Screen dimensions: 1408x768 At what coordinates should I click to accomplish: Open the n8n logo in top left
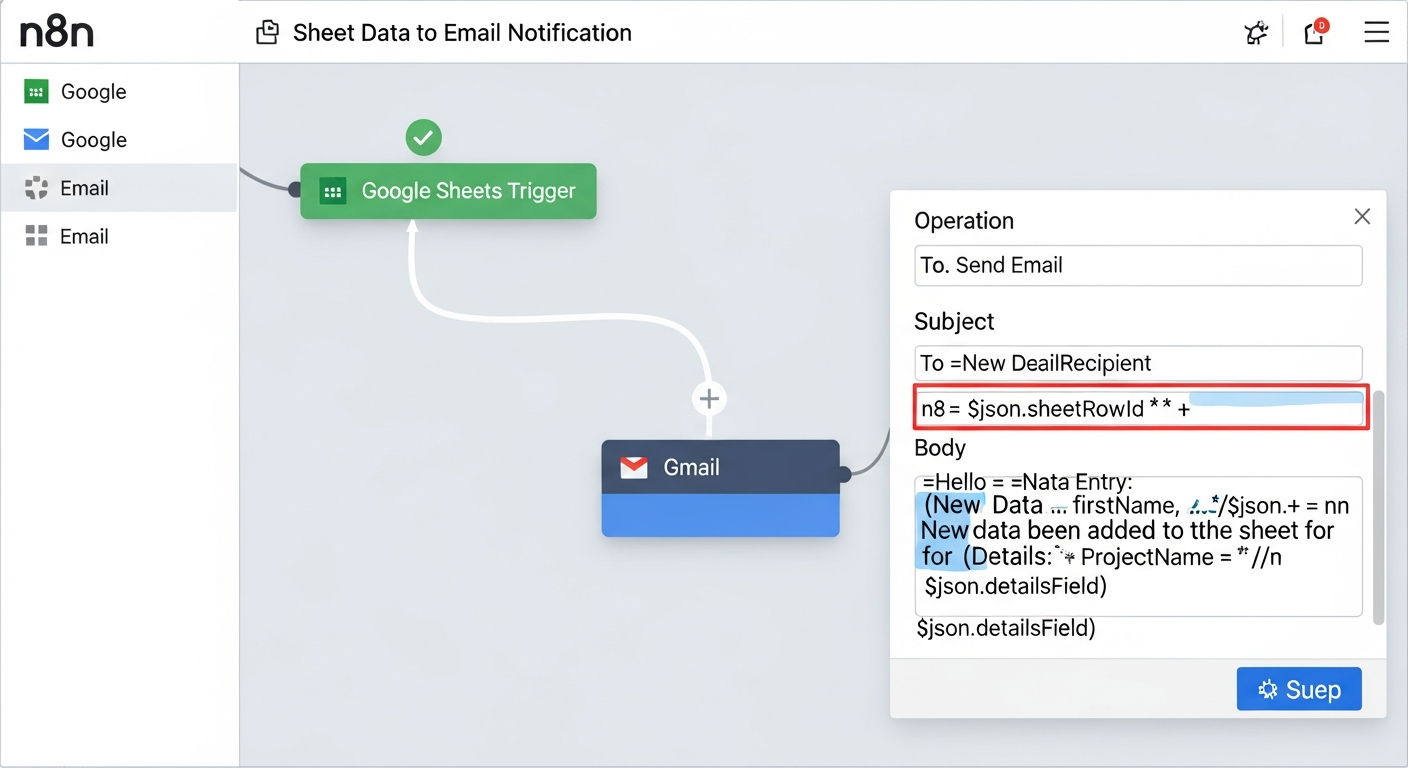pyautogui.click(x=56, y=31)
